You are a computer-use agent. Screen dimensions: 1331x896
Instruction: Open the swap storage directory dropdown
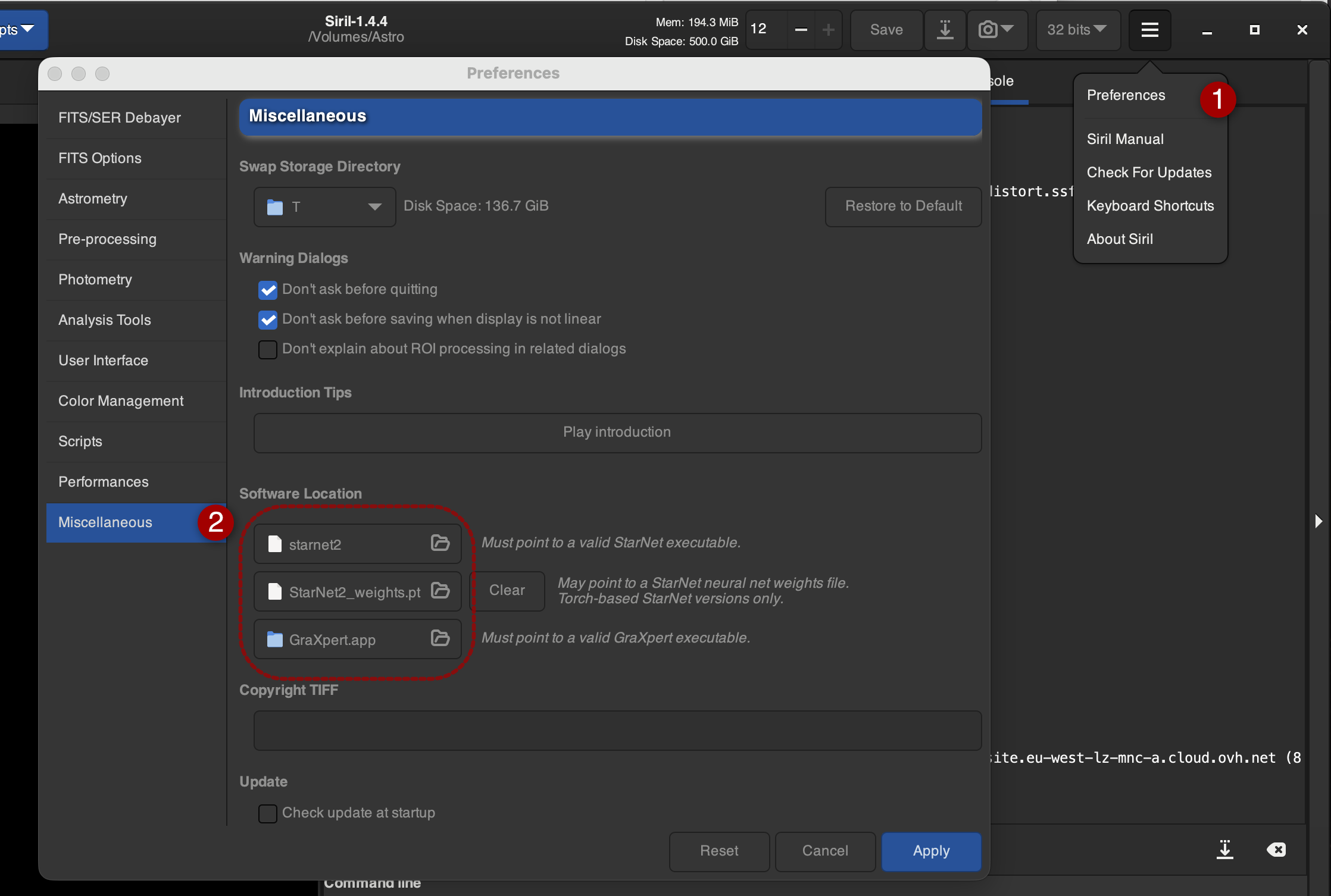(x=325, y=206)
